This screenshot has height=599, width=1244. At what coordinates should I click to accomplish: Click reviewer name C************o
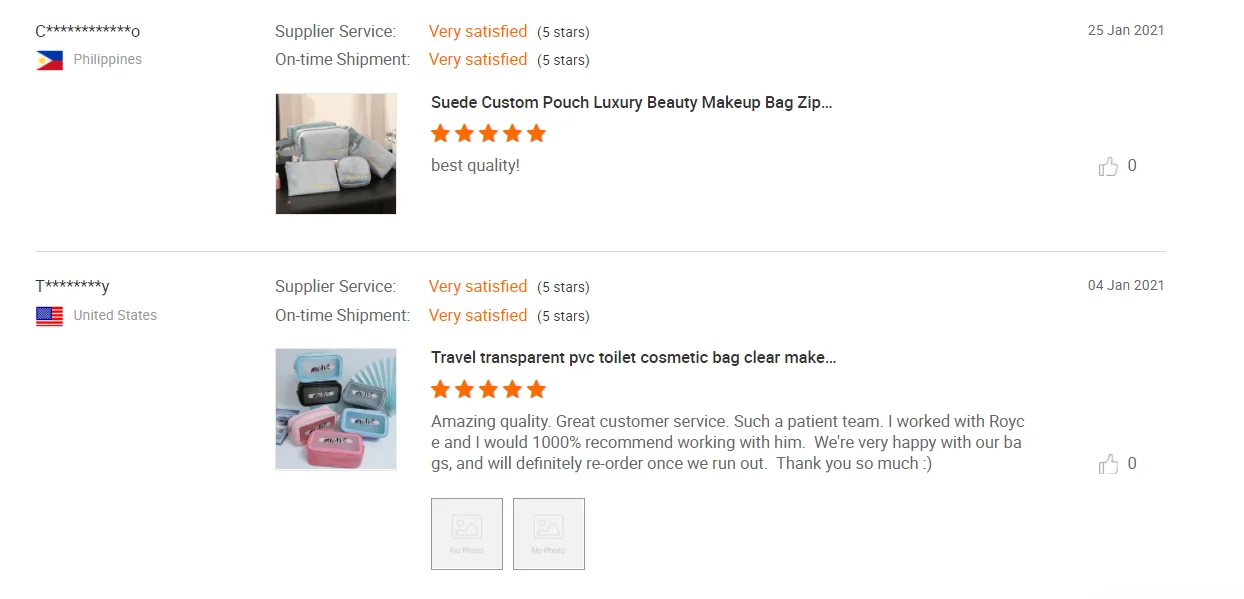click(88, 31)
